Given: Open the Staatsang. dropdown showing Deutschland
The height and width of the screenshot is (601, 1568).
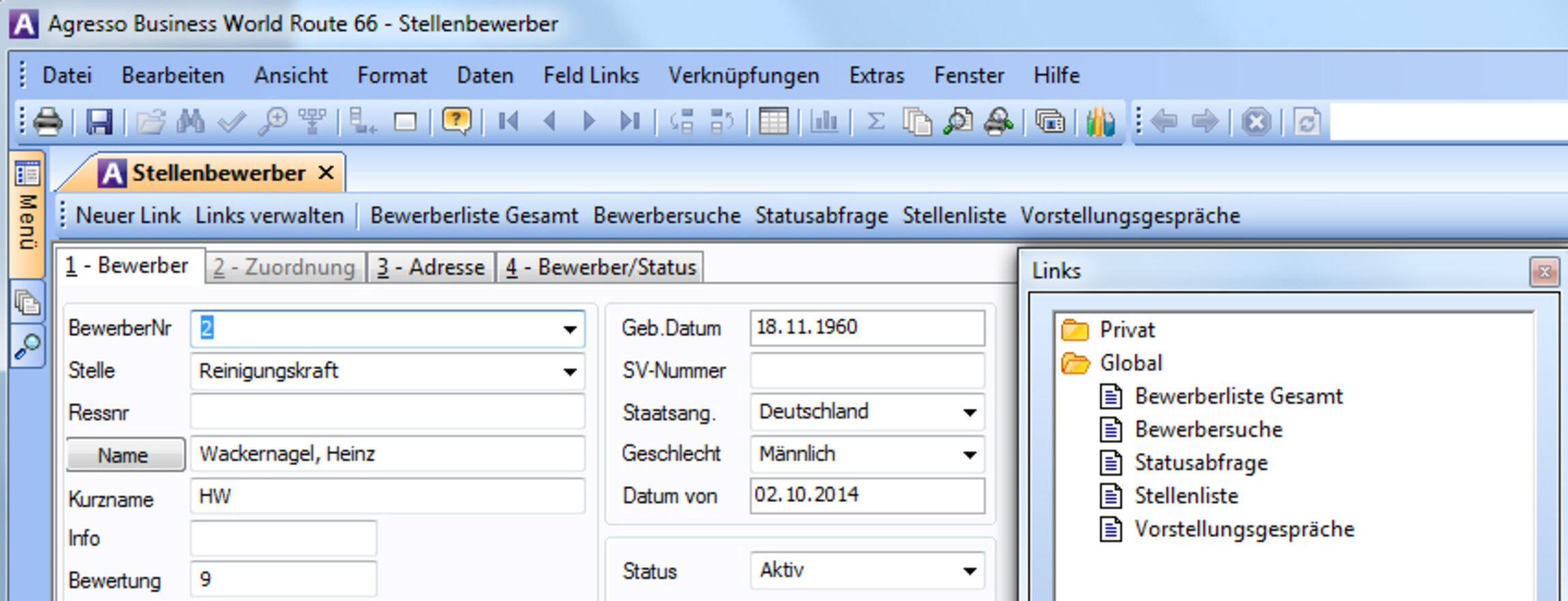Looking at the screenshot, I should pos(969,412).
